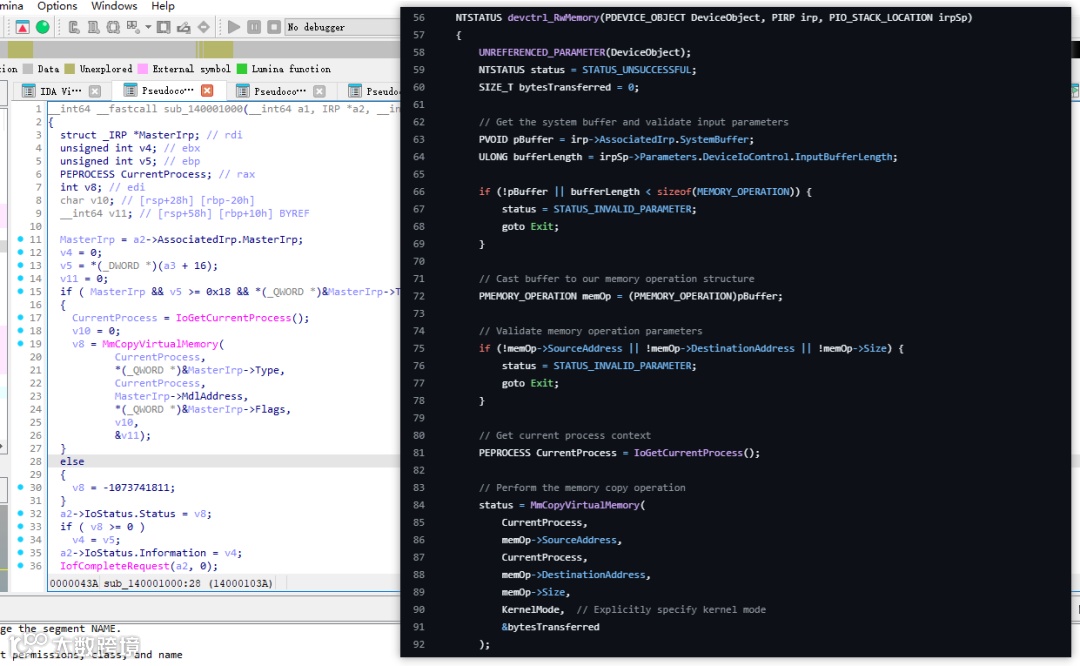Click the gray Data legend color swatch
This screenshot has width=1080, height=666.
pyautogui.click(x=28, y=69)
